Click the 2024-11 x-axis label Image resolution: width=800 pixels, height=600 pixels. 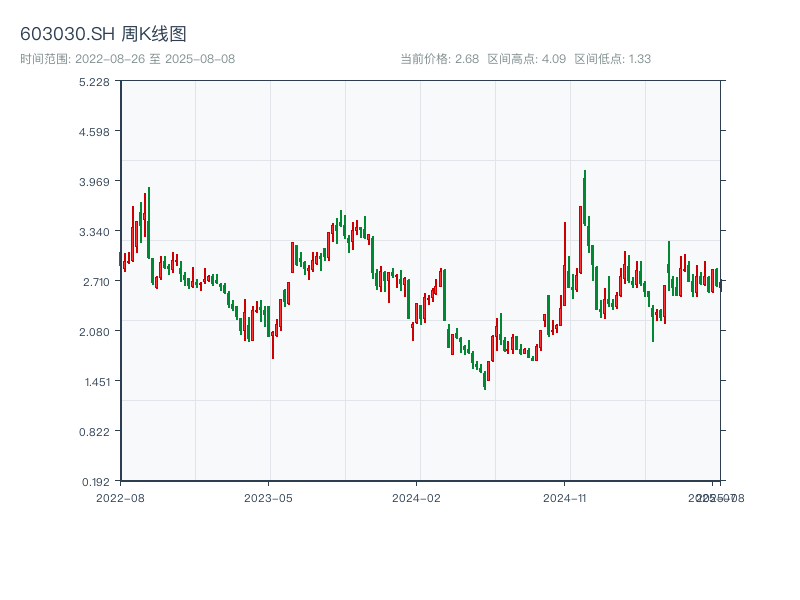pyautogui.click(x=564, y=498)
